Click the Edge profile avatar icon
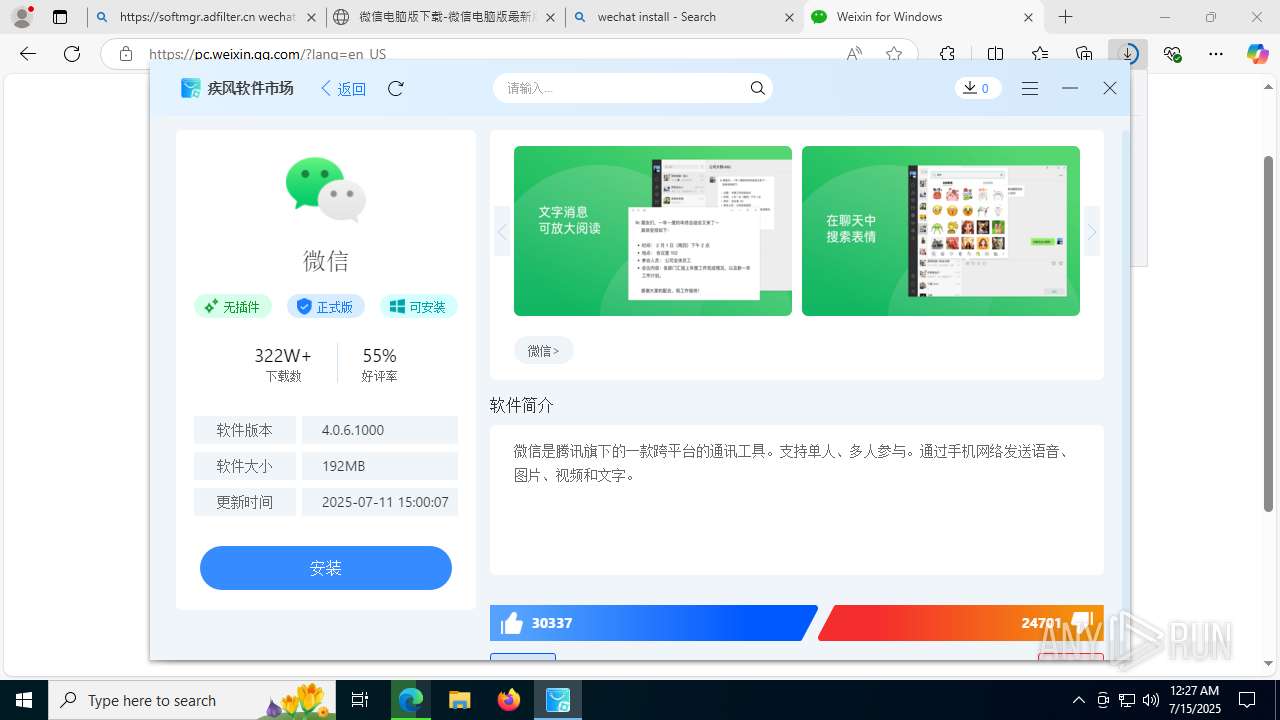This screenshot has height=720, width=1280. point(21,17)
